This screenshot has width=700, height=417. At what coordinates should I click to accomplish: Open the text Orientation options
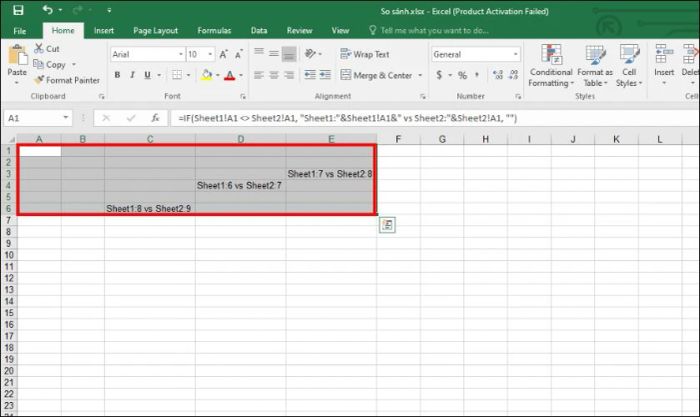(x=313, y=54)
